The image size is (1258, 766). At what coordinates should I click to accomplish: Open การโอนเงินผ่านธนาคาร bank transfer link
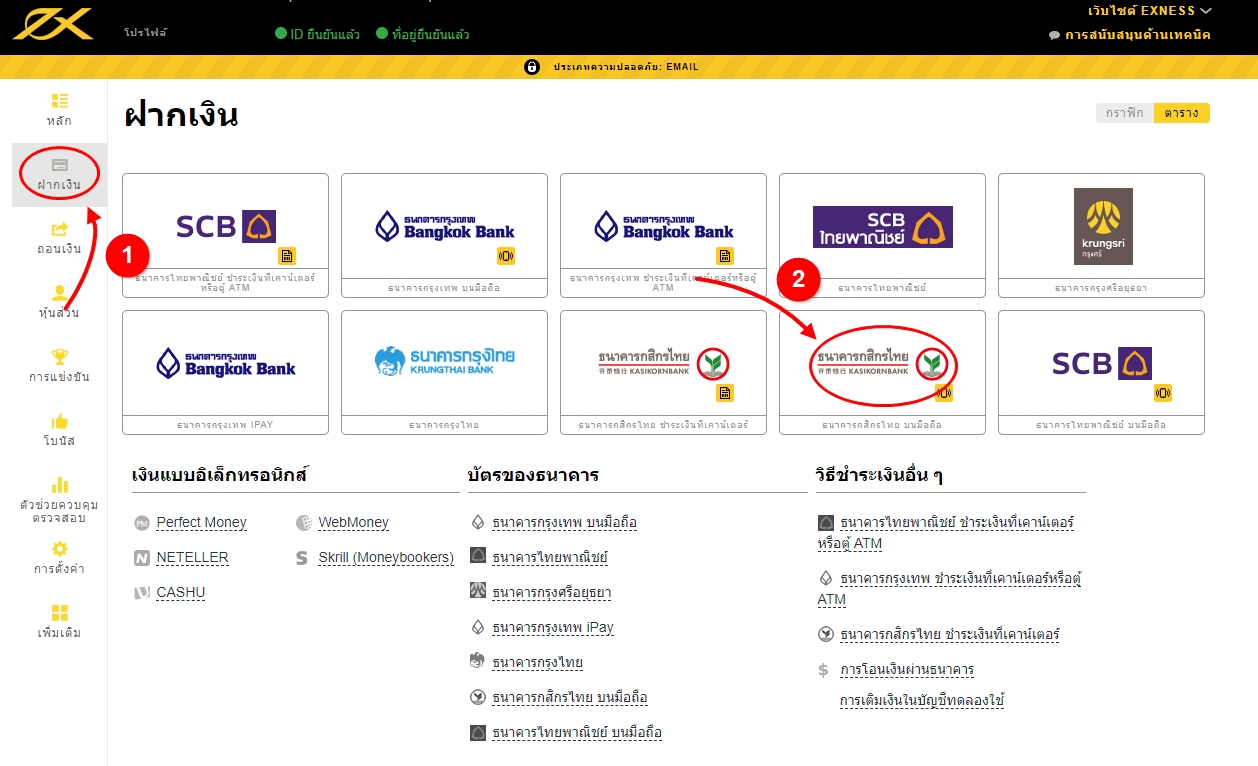(x=907, y=670)
